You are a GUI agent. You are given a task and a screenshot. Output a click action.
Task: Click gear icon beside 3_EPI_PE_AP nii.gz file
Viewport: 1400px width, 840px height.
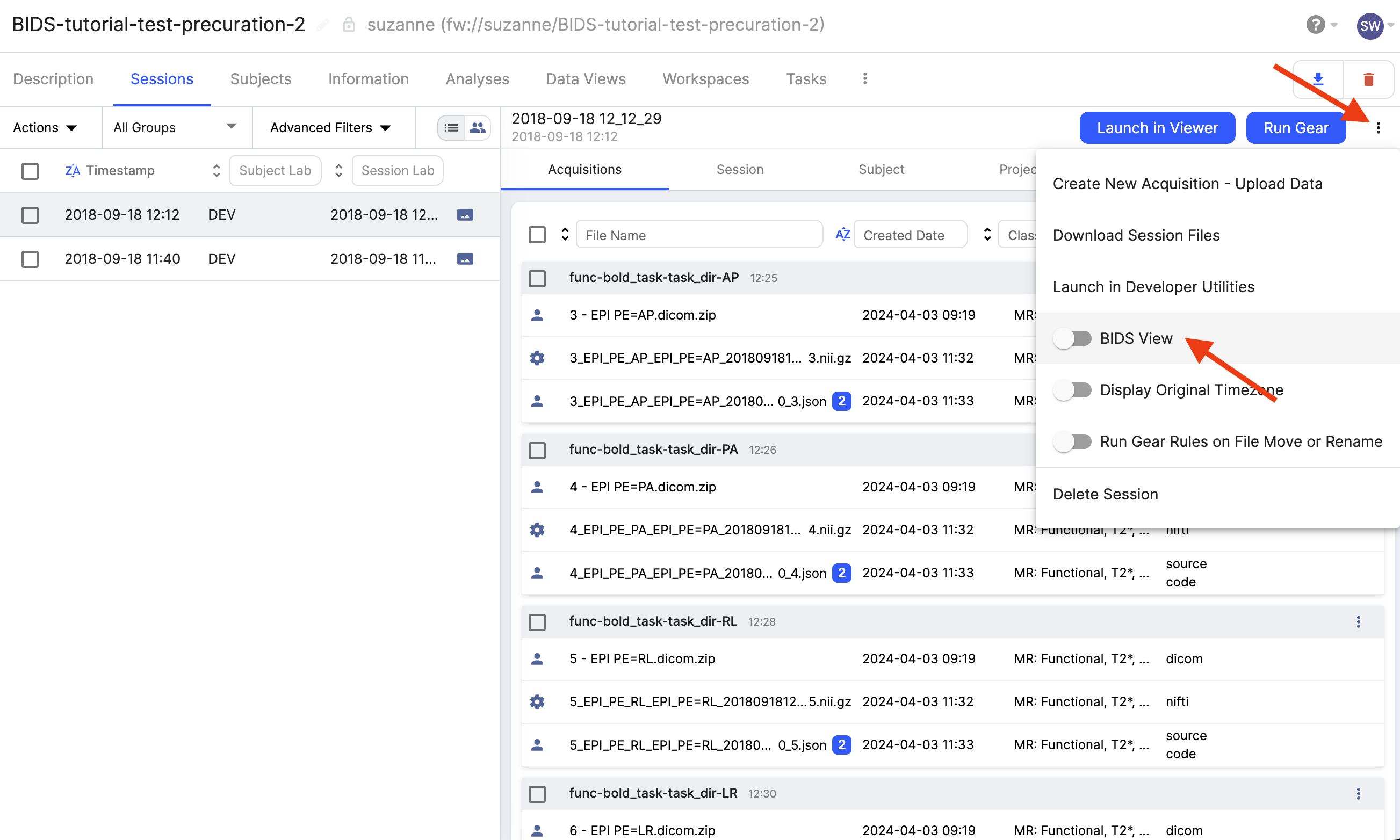tap(537, 358)
